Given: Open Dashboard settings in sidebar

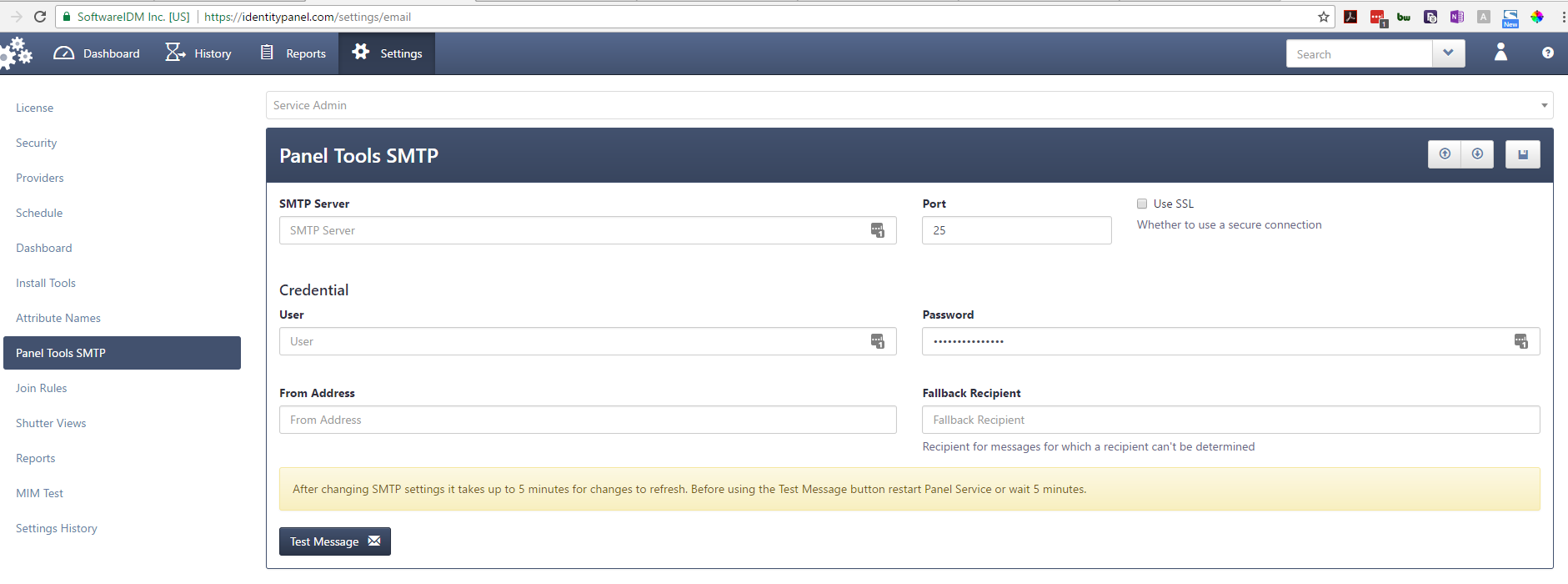Looking at the screenshot, I should (44, 248).
